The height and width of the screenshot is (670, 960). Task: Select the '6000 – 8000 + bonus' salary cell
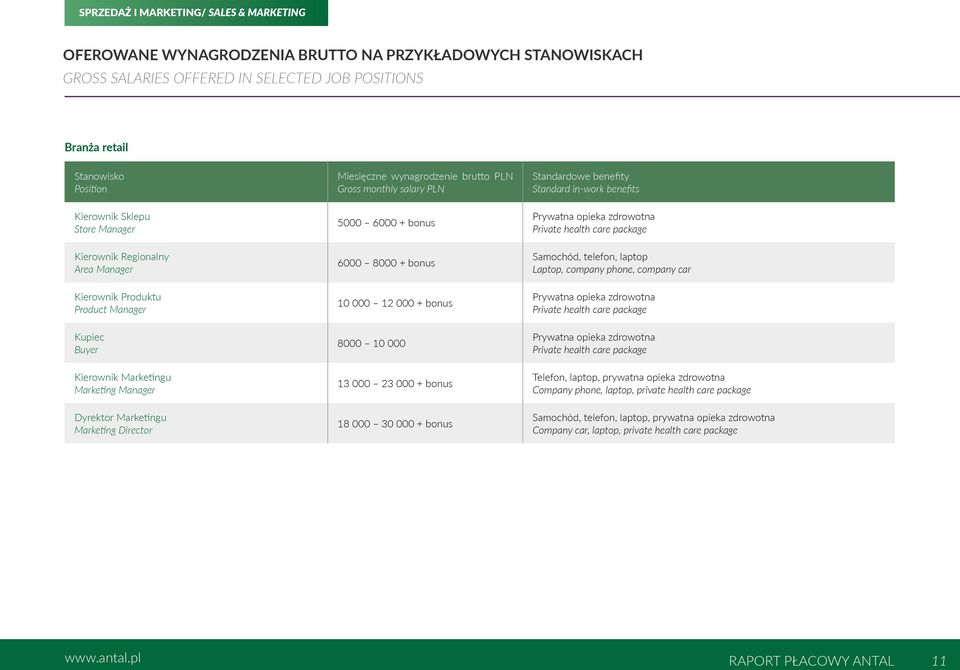(x=425, y=263)
